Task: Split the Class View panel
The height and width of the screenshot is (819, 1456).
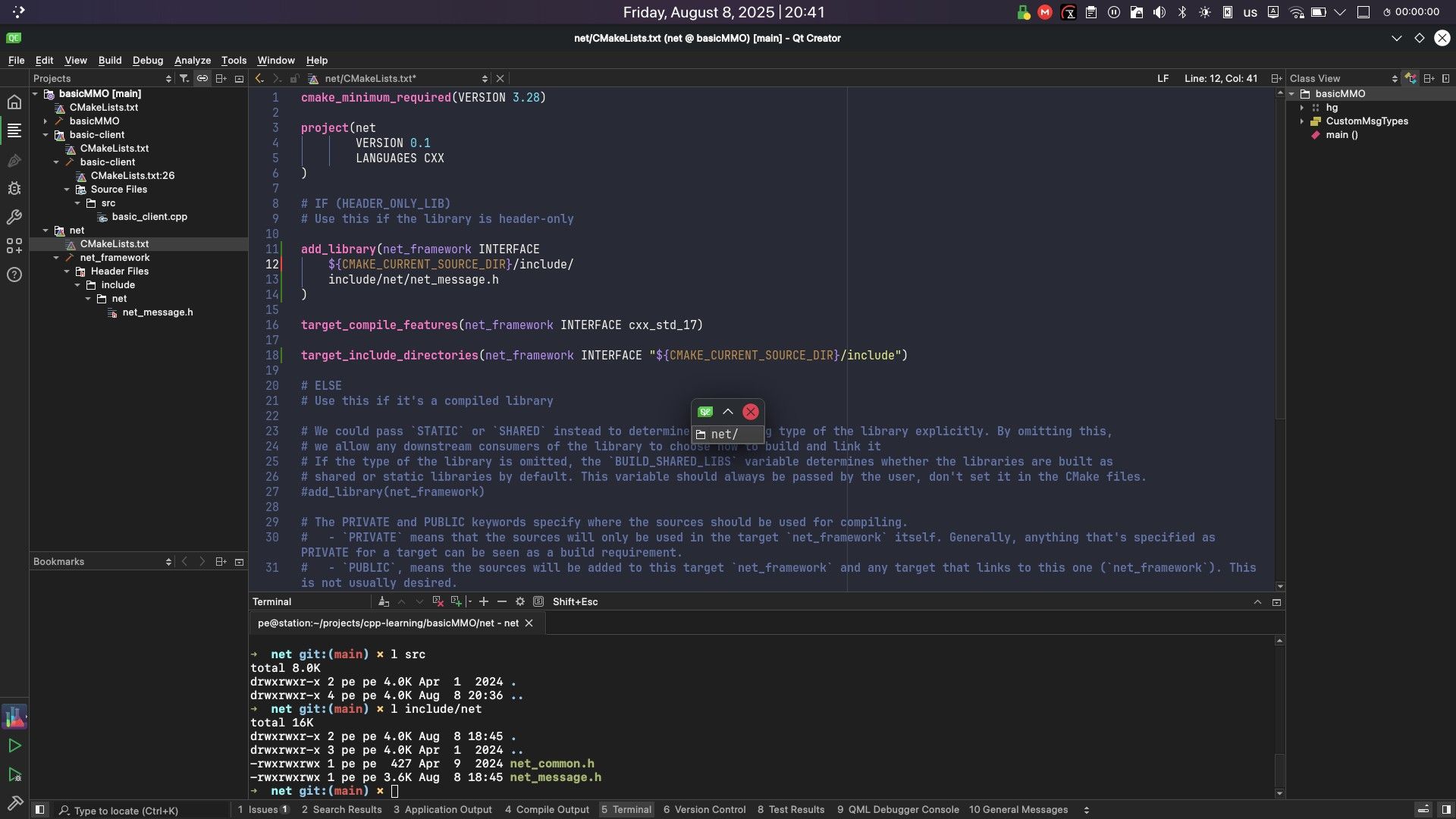Action: 1429,79
